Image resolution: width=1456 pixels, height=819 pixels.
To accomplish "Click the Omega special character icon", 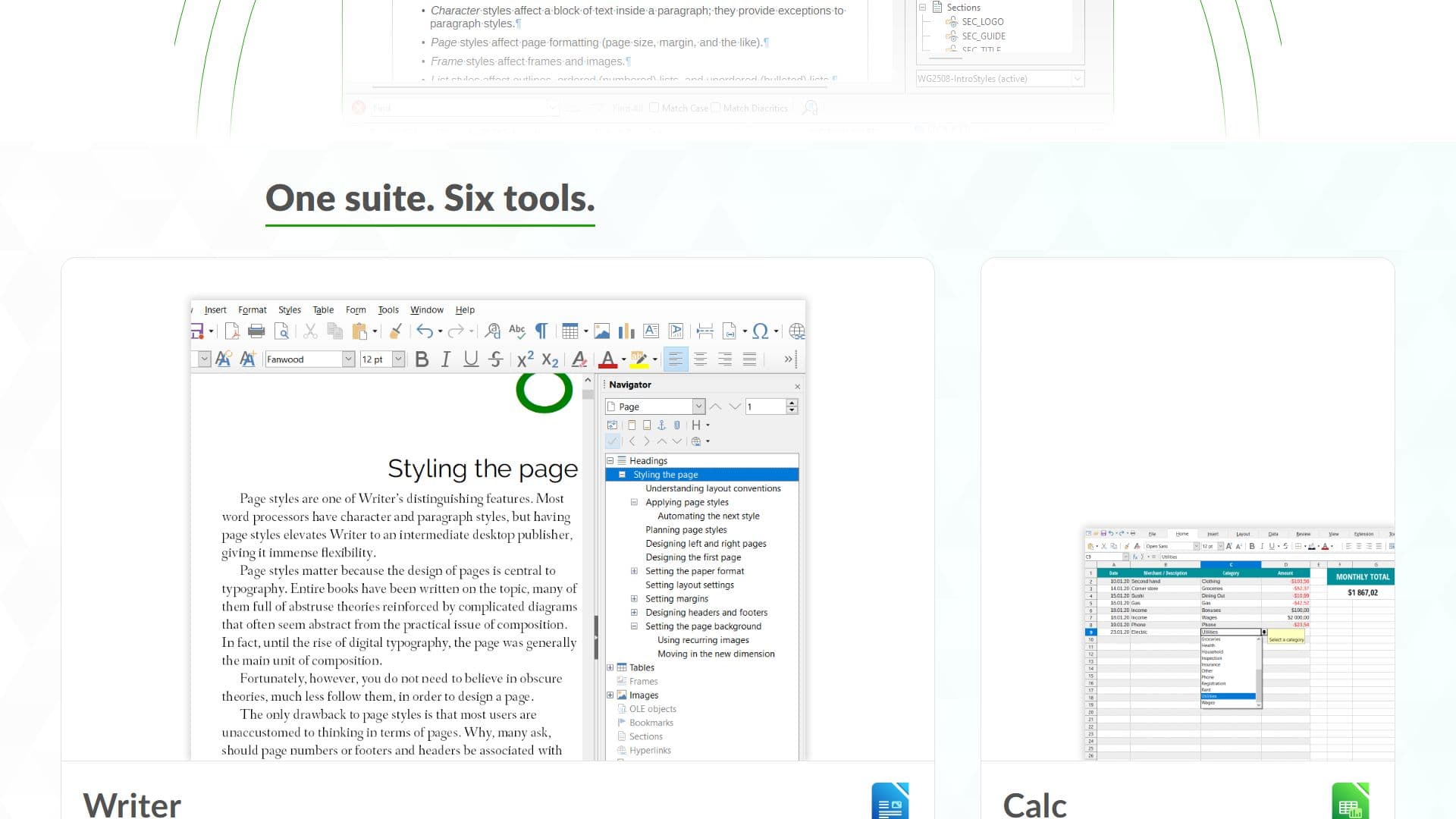I will pyautogui.click(x=761, y=331).
